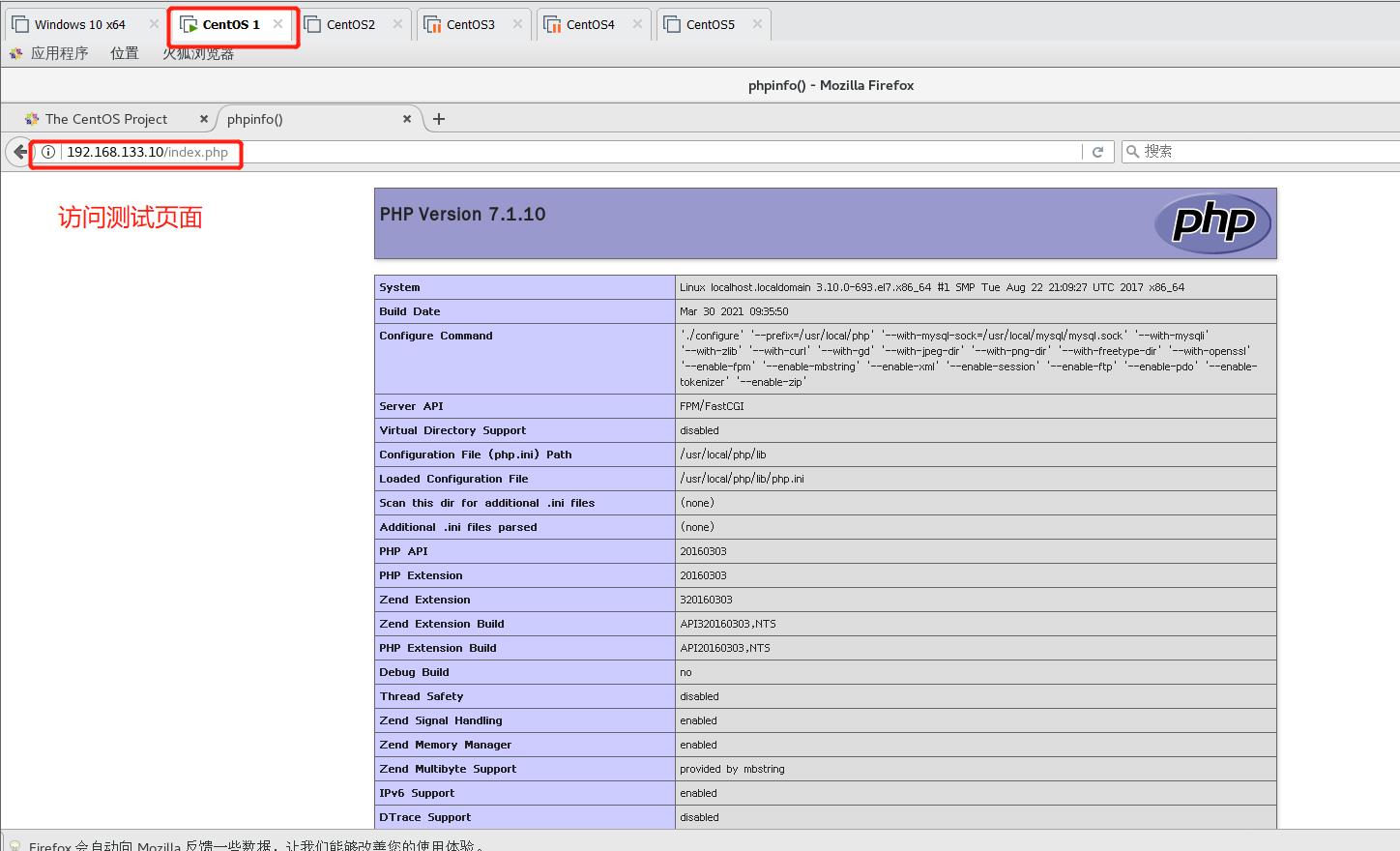Click the 火狐浏览器 taskbar entry
This screenshot has height=851, width=1400.
click(198, 53)
